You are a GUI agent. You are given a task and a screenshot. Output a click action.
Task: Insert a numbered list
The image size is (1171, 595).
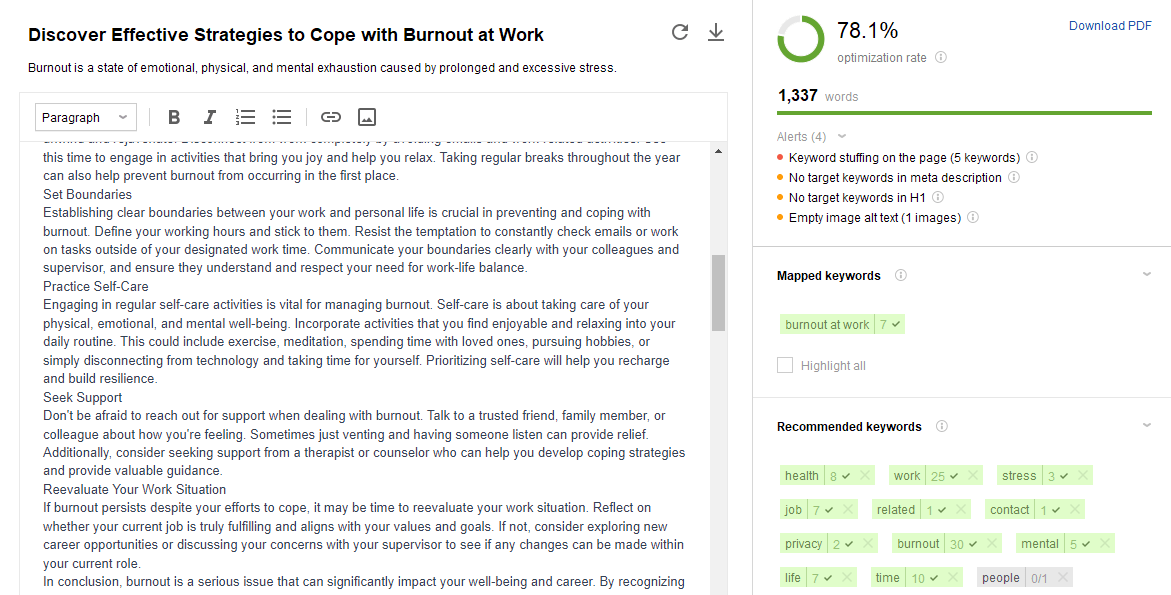click(246, 117)
